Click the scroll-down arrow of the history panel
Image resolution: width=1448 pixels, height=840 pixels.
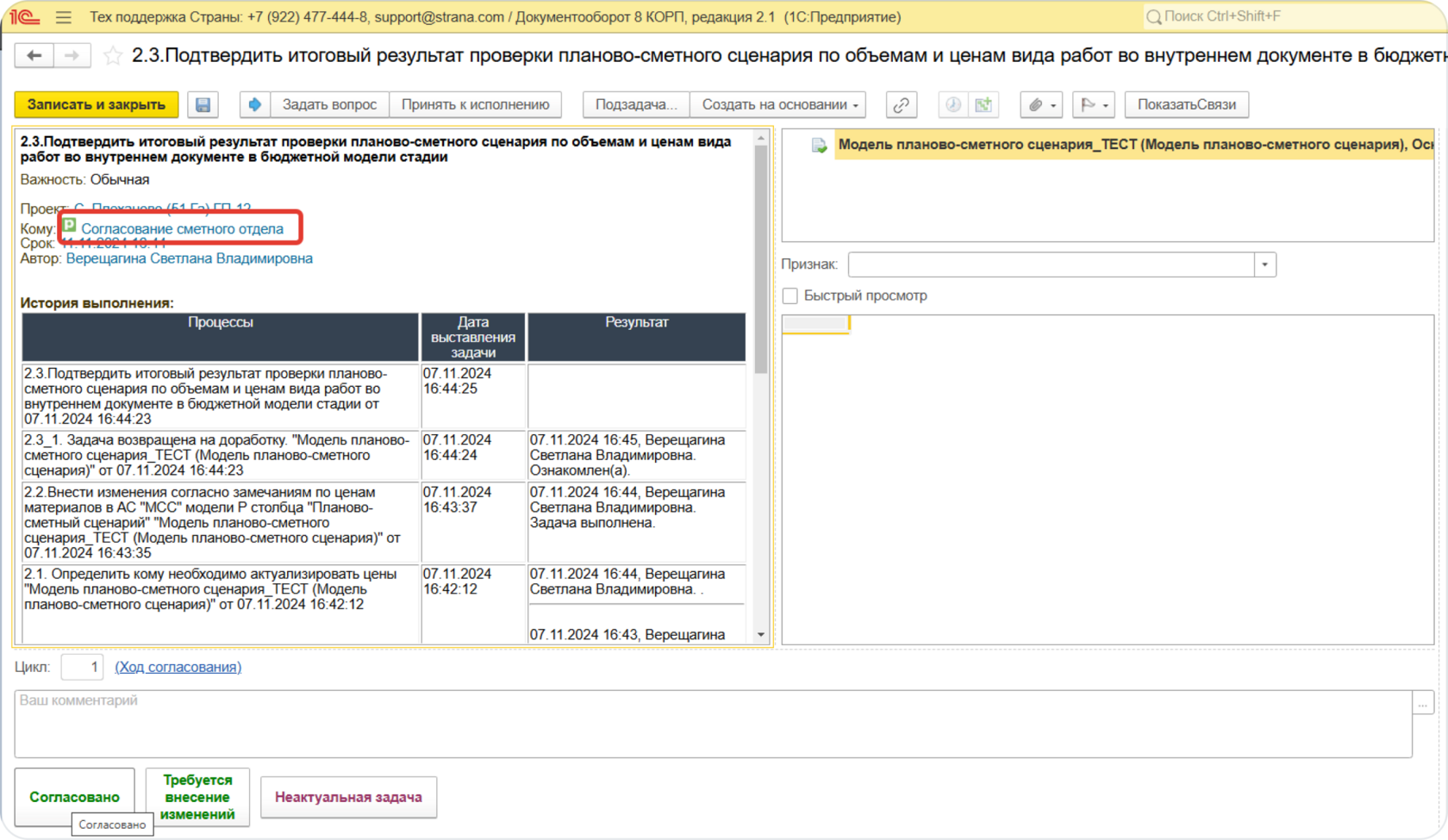pos(761,635)
